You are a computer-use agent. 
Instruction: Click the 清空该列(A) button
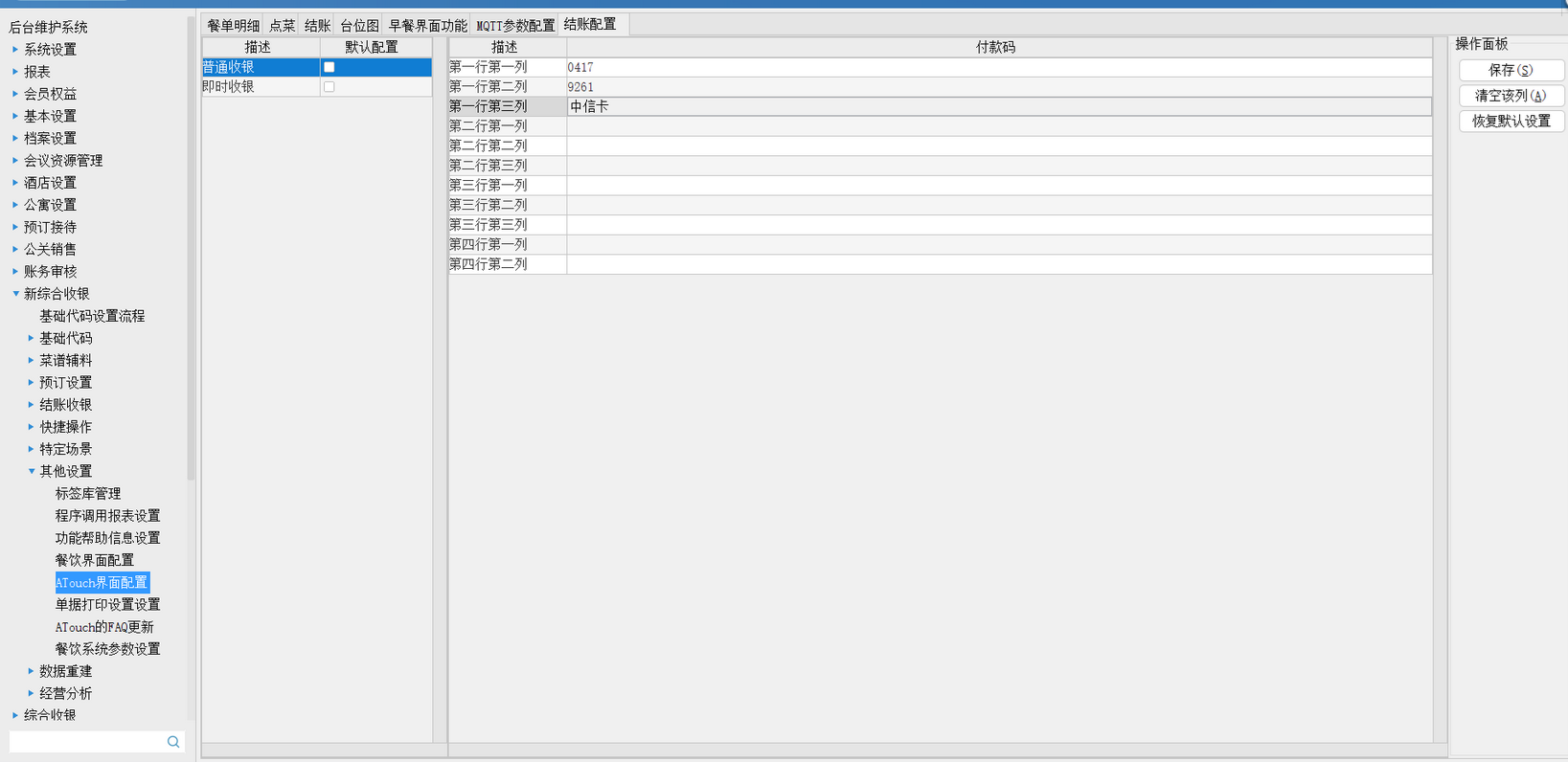tap(1511, 96)
